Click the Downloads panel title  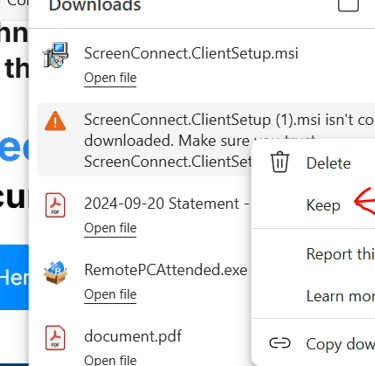95,6
